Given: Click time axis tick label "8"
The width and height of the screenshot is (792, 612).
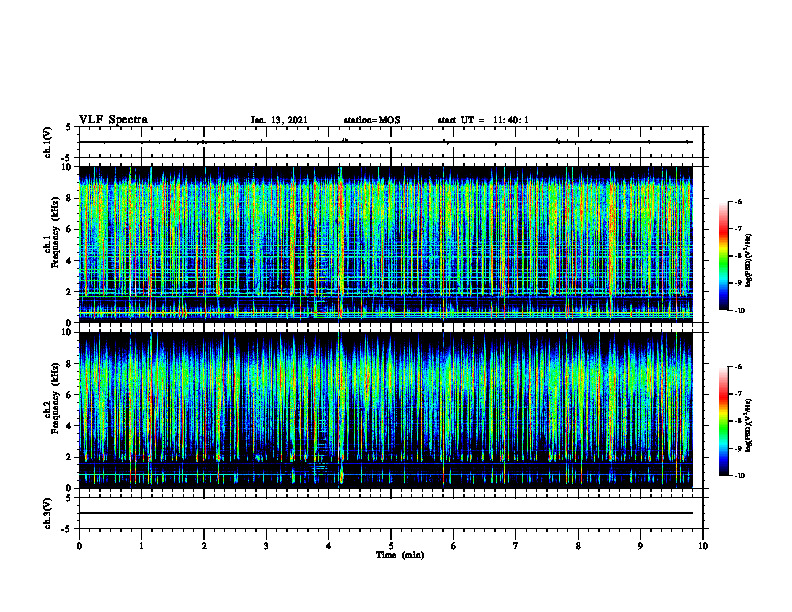Looking at the screenshot, I should [578, 546].
